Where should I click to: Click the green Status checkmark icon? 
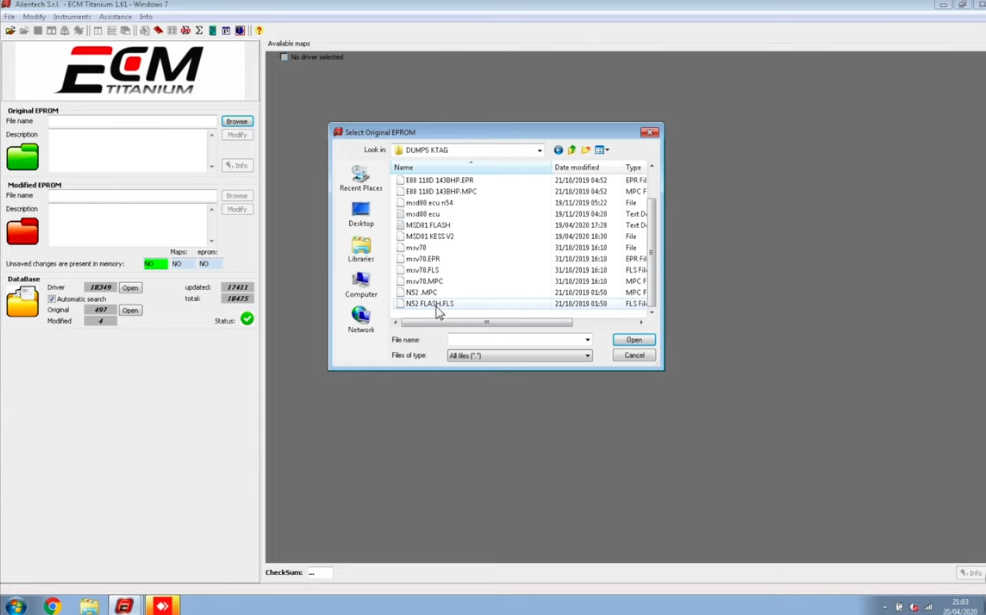247,319
